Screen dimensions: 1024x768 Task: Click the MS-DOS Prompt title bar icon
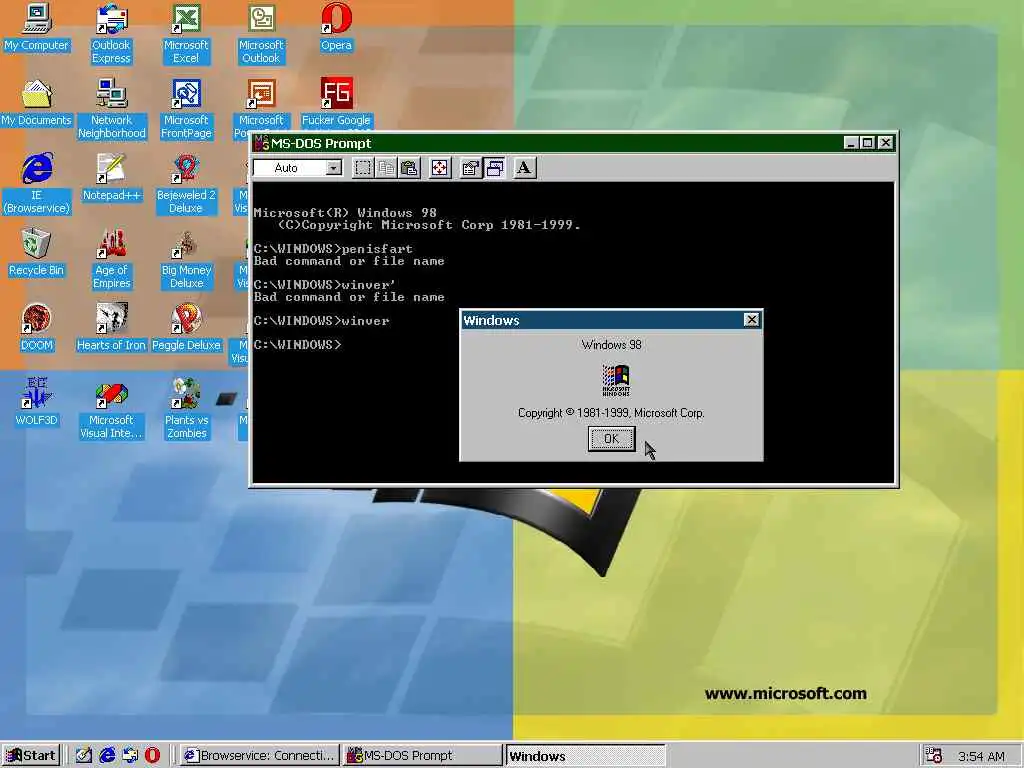pyautogui.click(x=261, y=143)
